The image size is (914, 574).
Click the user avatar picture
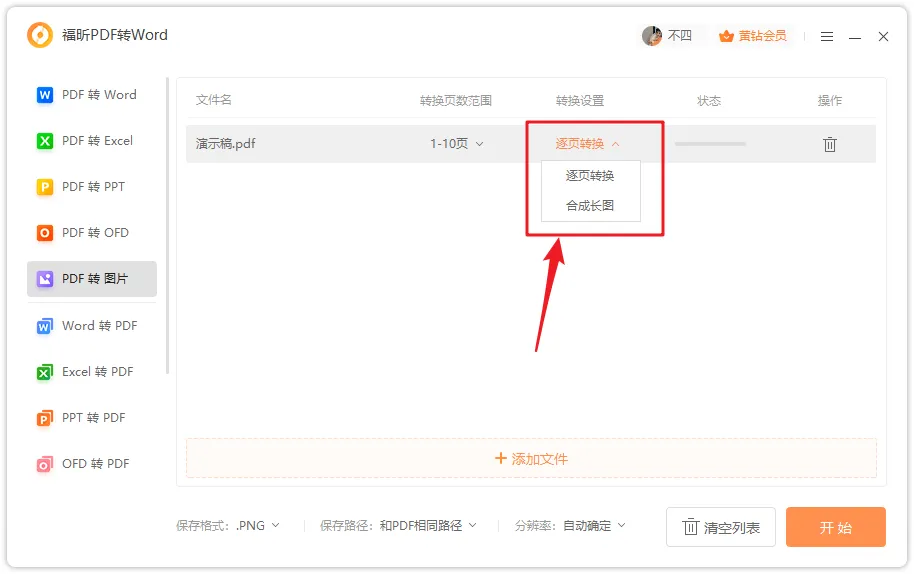pyautogui.click(x=652, y=36)
